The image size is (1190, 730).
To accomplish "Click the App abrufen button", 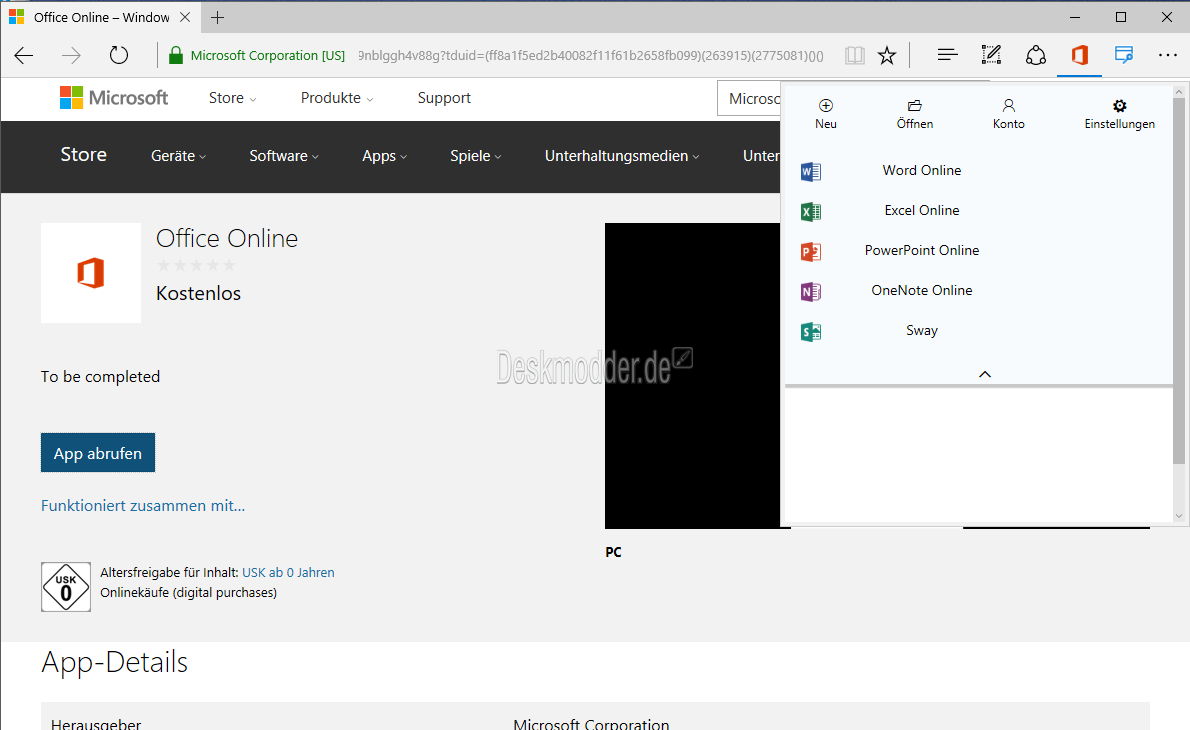I will pos(98,453).
